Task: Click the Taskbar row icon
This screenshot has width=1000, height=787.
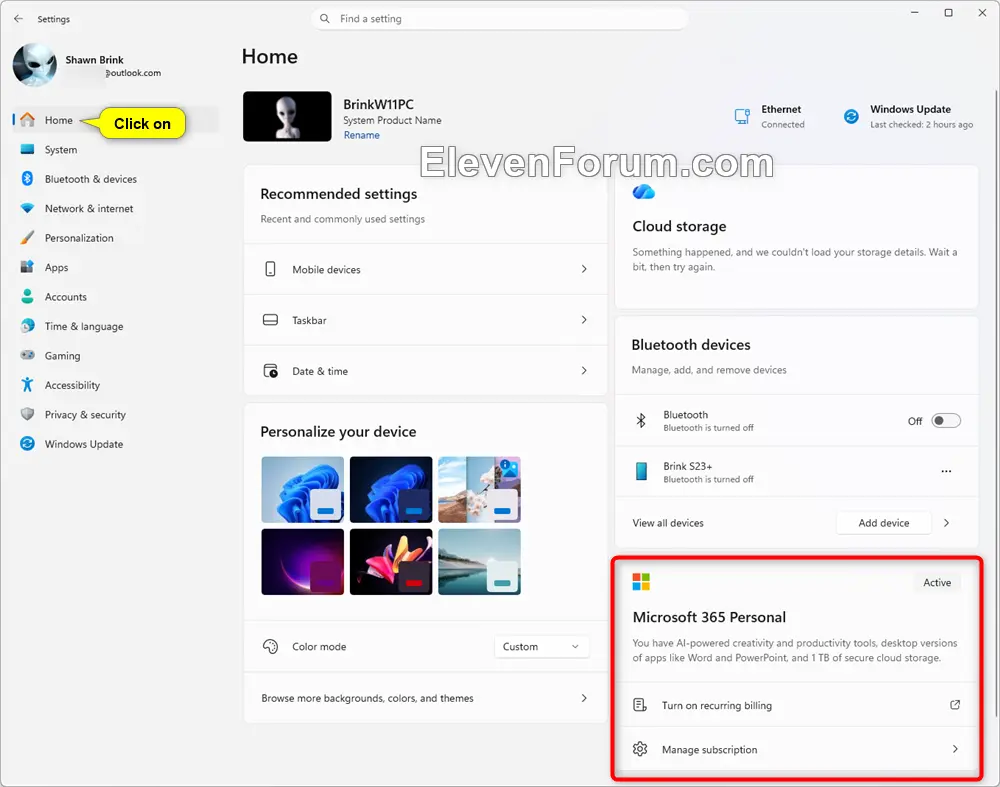Action: (270, 320)
